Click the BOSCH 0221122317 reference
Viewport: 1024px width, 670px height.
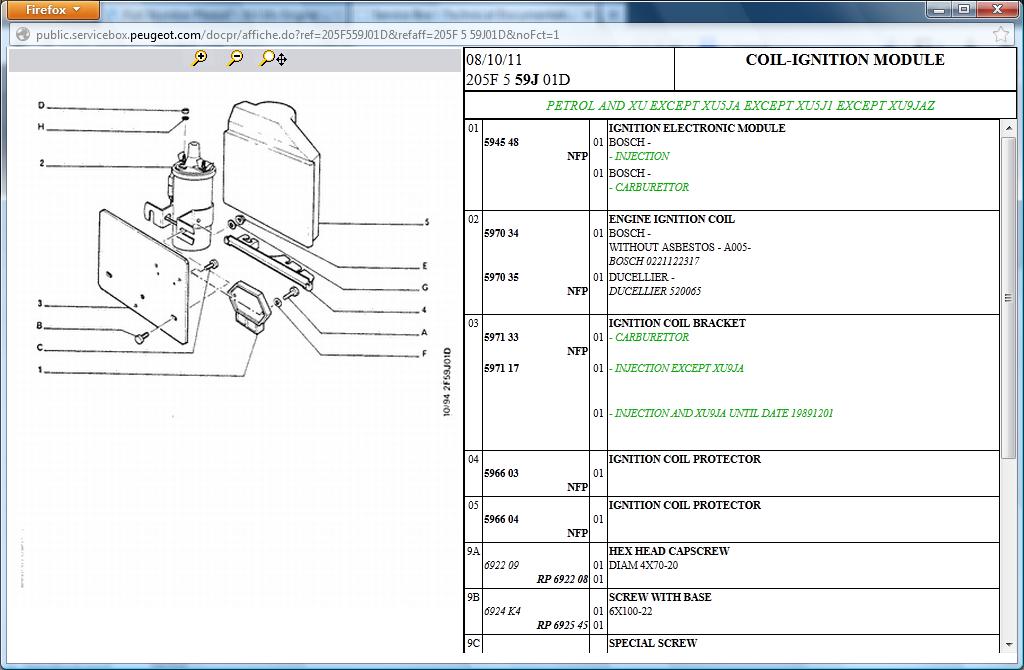[654, 261]
